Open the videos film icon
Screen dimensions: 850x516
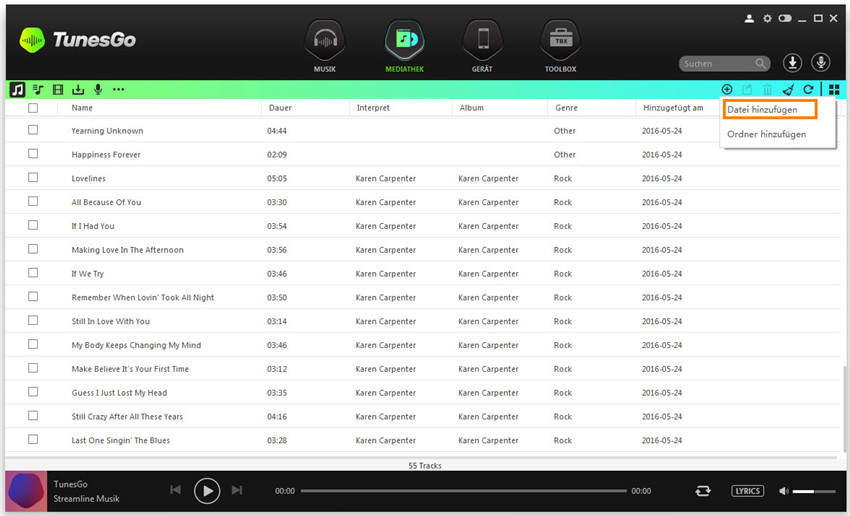pos(58,89)
